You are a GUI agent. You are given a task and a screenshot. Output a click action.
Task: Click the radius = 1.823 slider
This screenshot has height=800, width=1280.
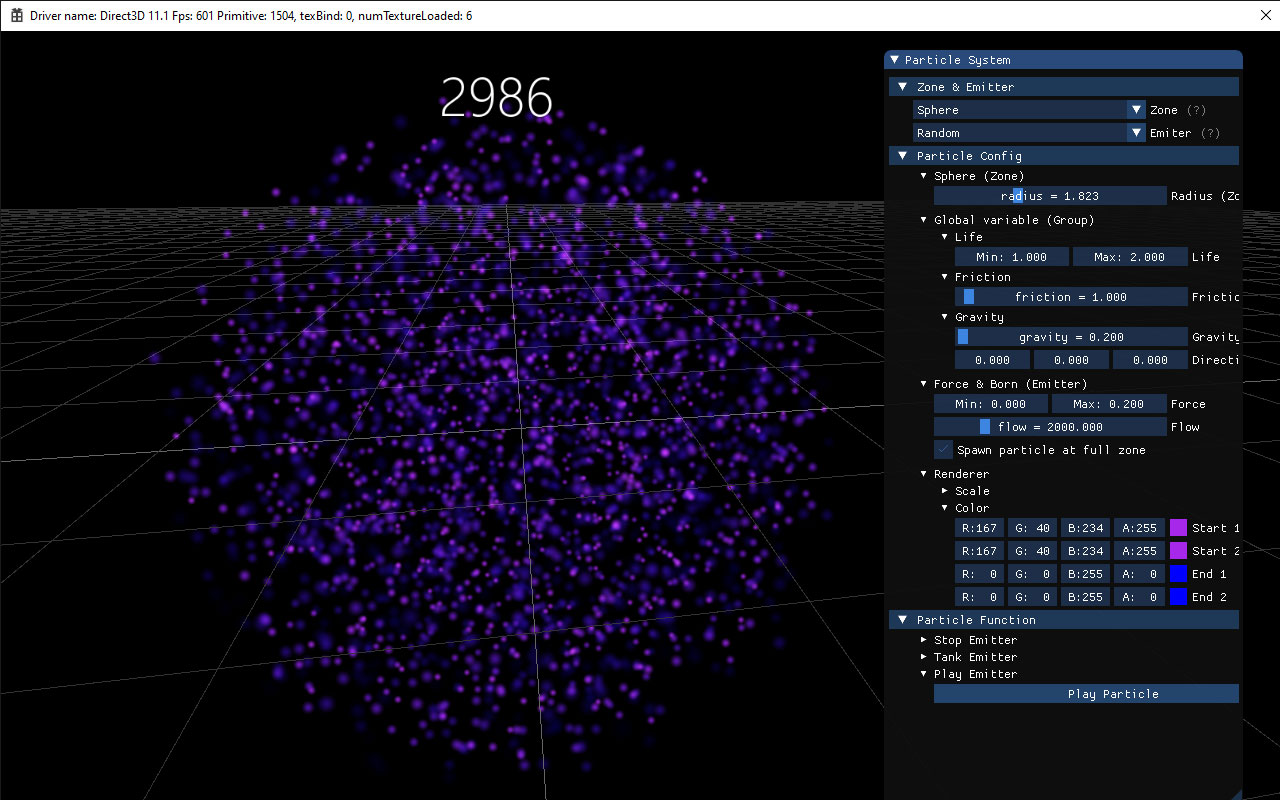[1050, 196]
